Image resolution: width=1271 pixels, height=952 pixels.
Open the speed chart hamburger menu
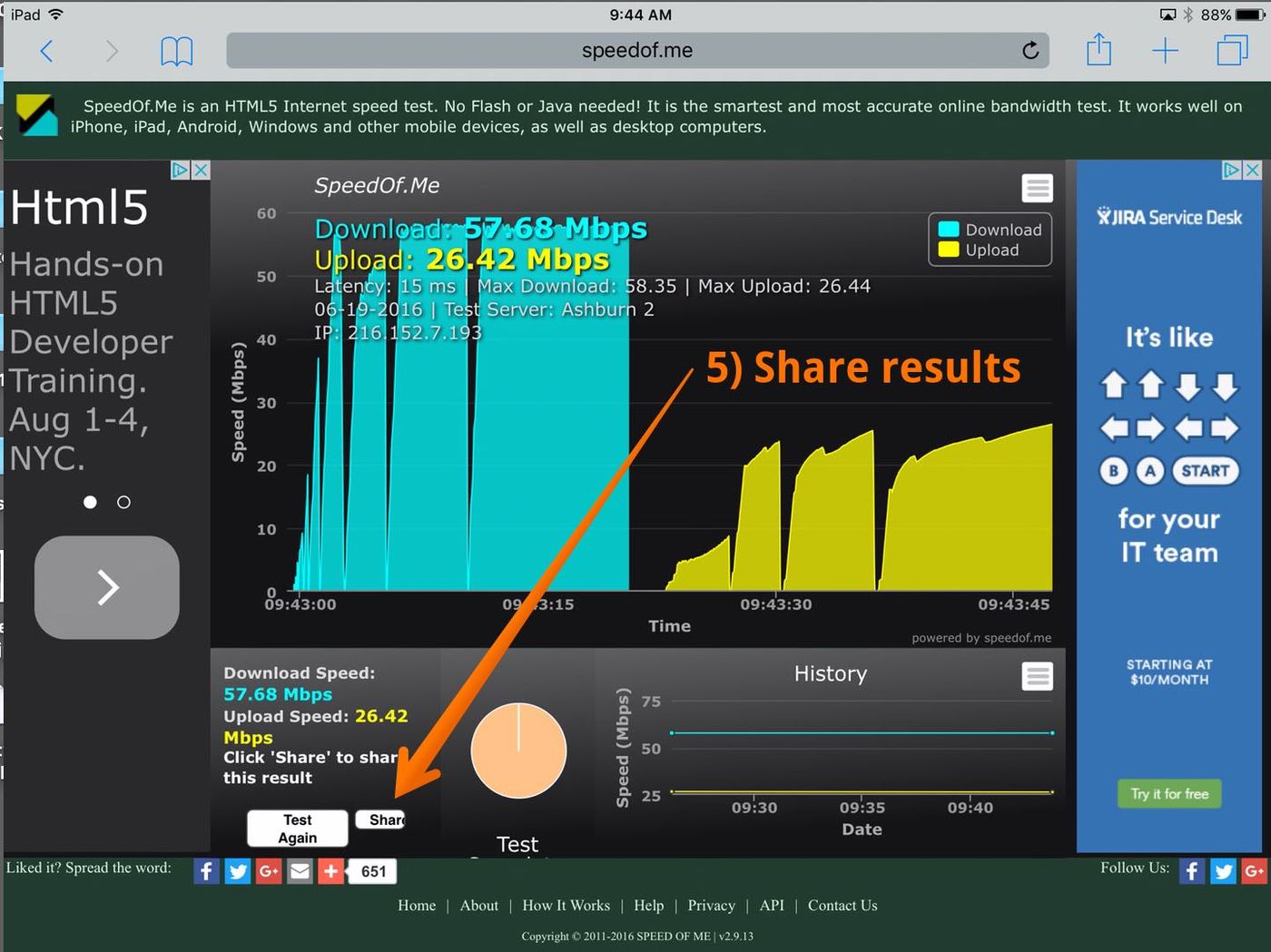tap(1038, 188)
